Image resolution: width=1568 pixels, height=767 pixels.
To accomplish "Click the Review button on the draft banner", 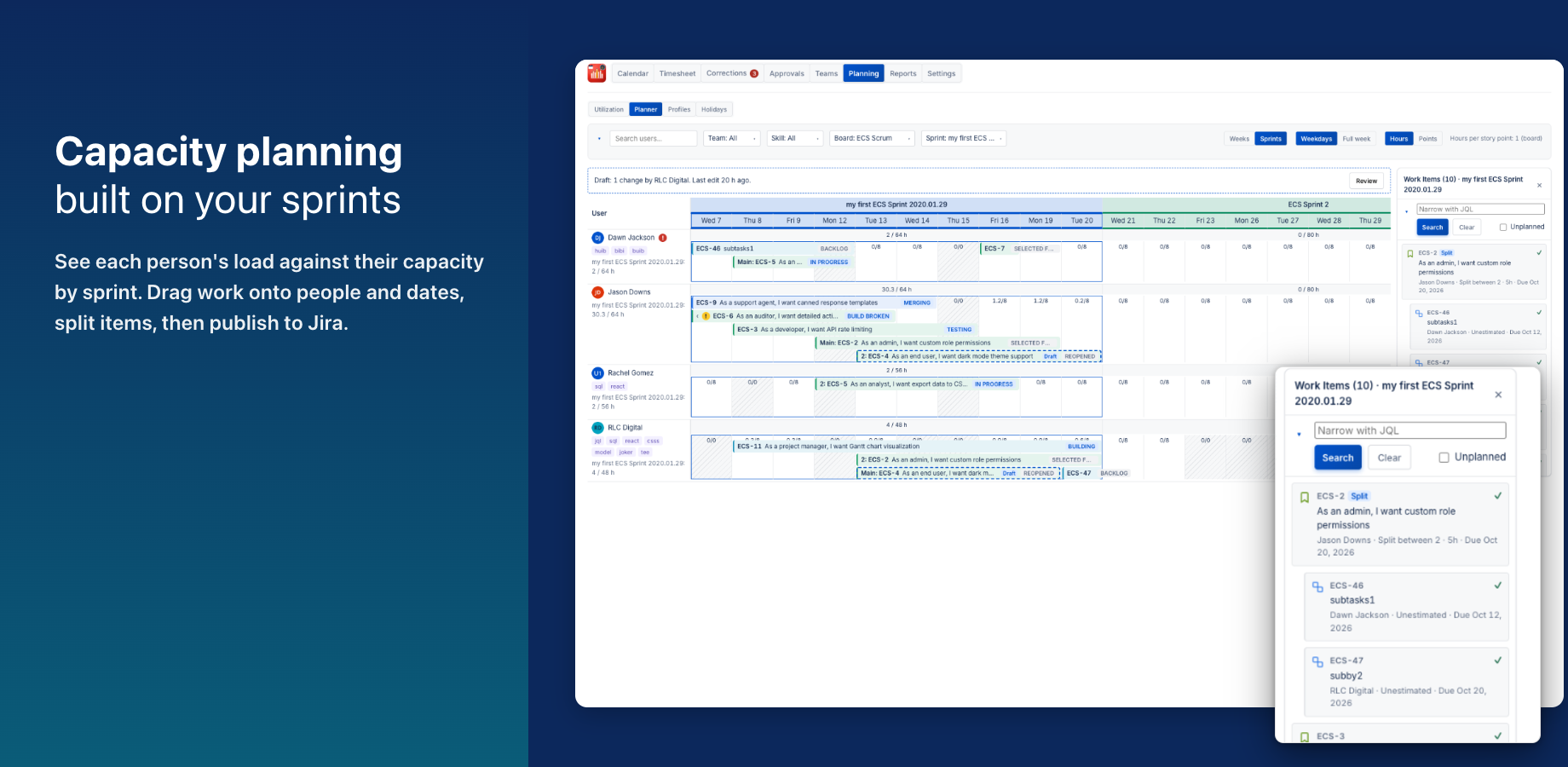I will (1367, 181).
